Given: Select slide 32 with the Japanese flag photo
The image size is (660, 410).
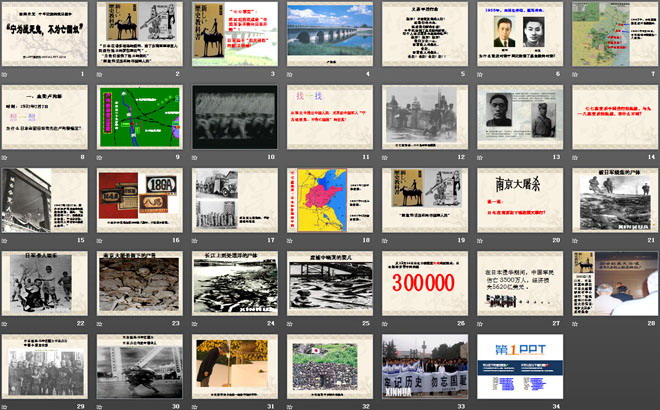Looking at the screenshot, I should pyautogui.click(x=330, y=367).
